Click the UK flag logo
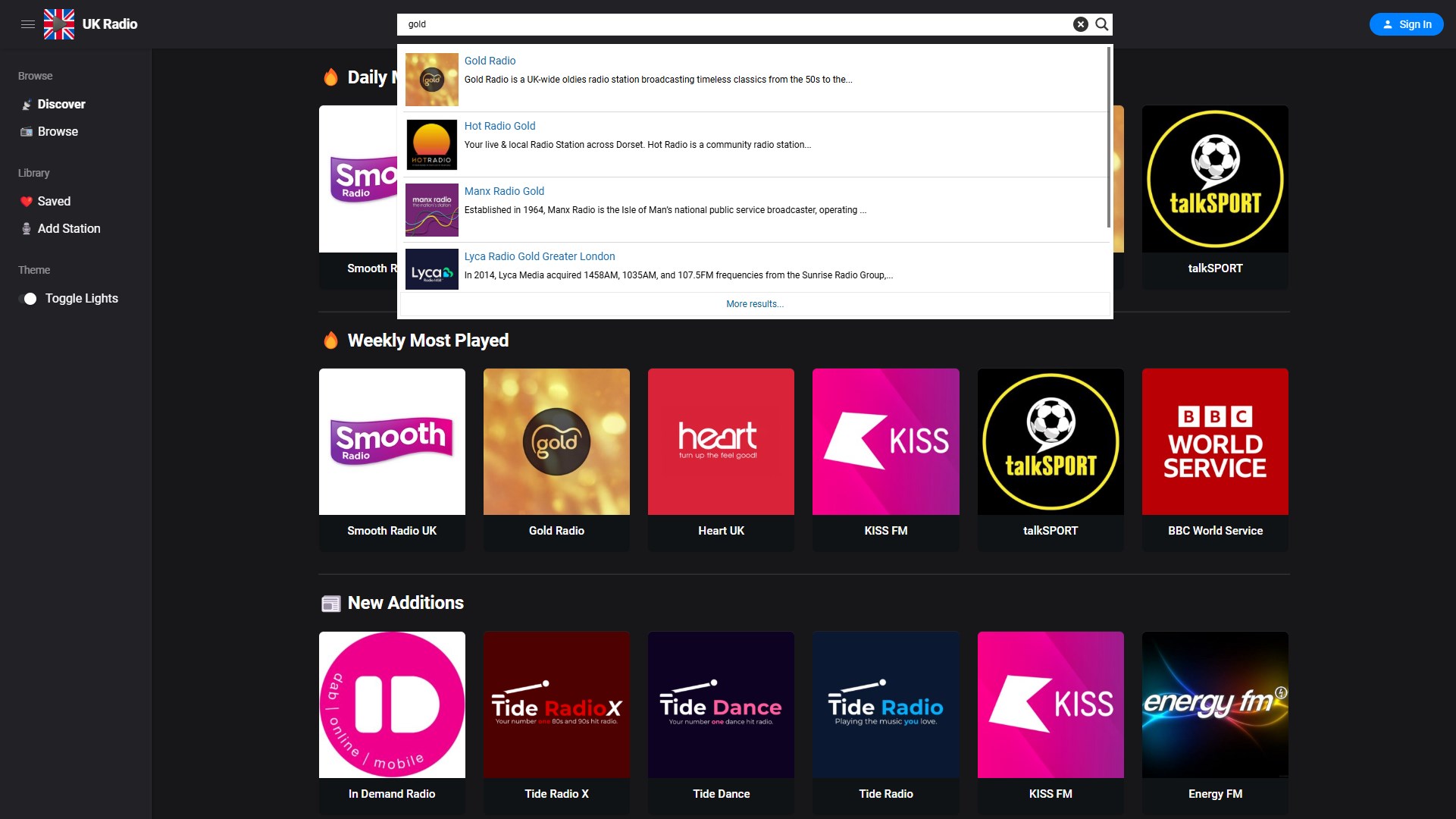Screen dimensions: 1456x819 pos(59,24)
